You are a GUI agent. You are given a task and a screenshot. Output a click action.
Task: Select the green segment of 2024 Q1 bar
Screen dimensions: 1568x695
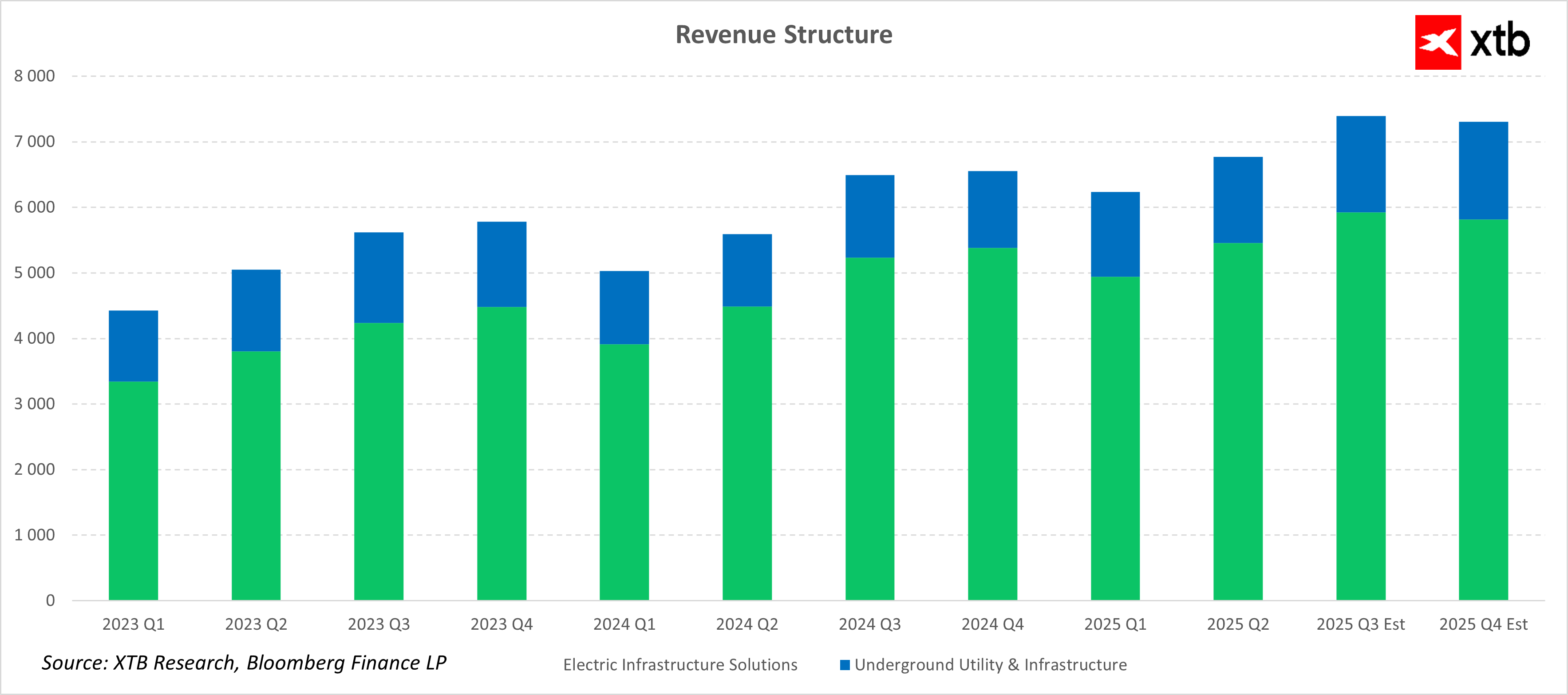point(624,472)
